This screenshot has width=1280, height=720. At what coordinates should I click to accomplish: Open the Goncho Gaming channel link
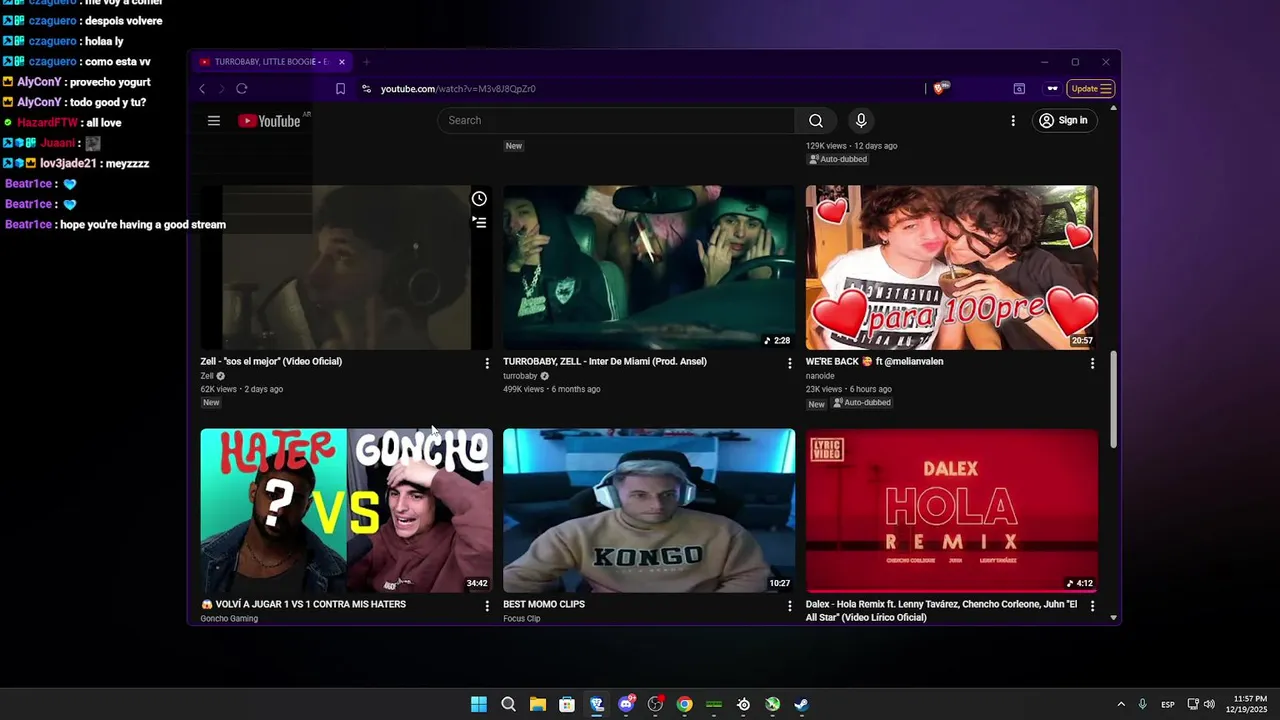point(229,619)
